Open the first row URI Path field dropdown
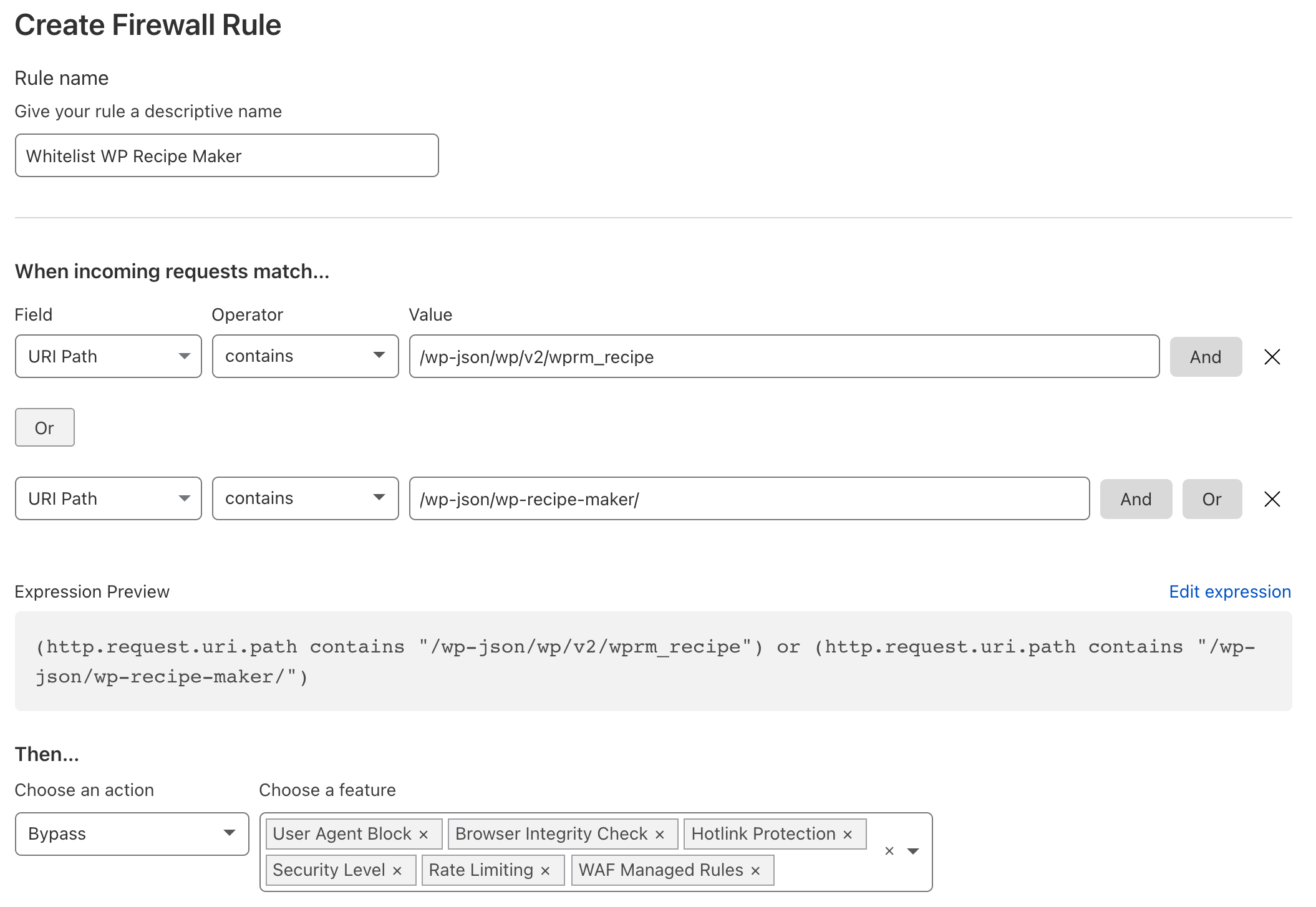The height and width of the screenshot is (907, 1316). pos(109,356)
